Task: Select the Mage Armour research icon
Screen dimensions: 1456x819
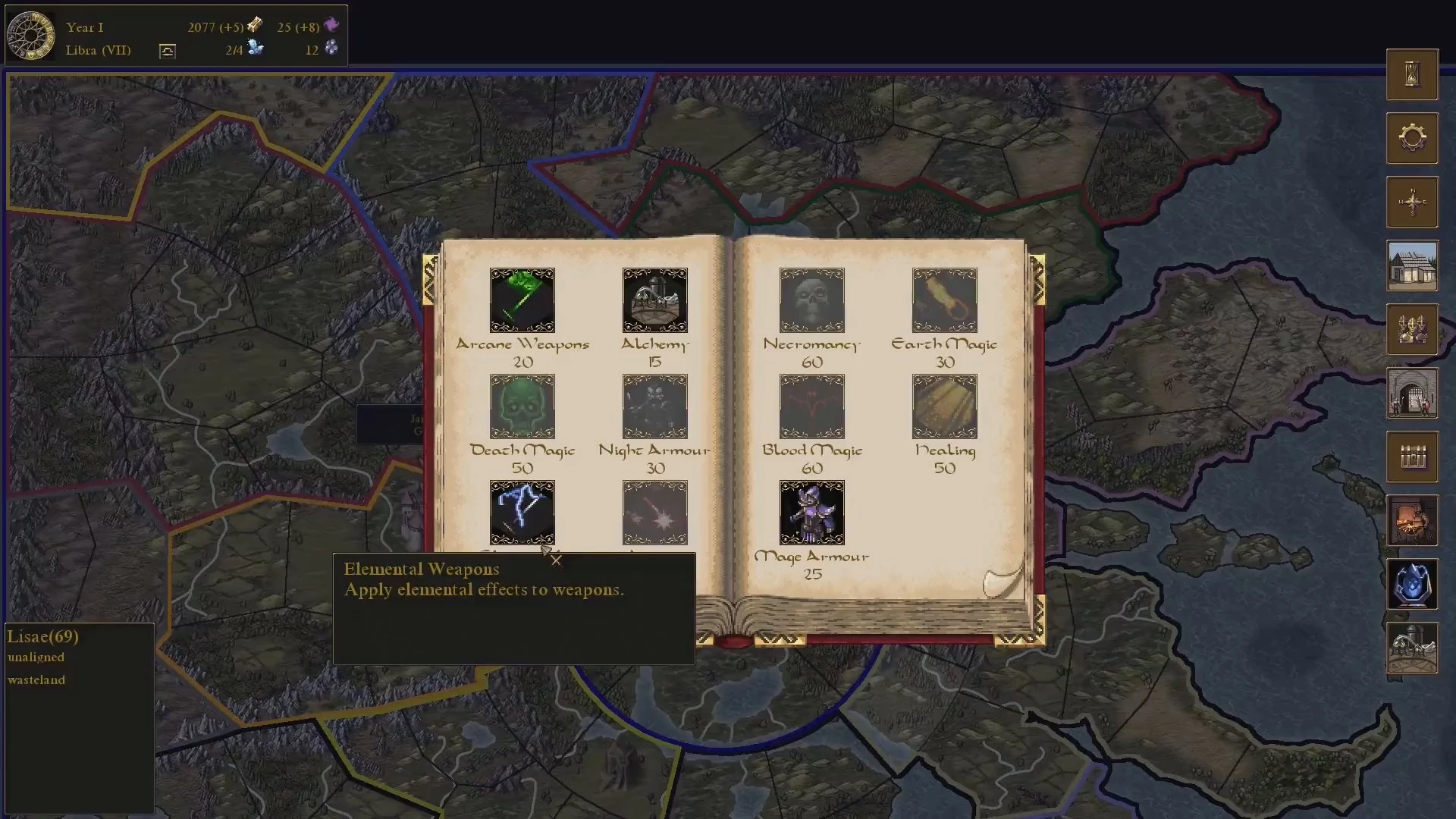Action: pyautogui.click(x=811, y=513)
